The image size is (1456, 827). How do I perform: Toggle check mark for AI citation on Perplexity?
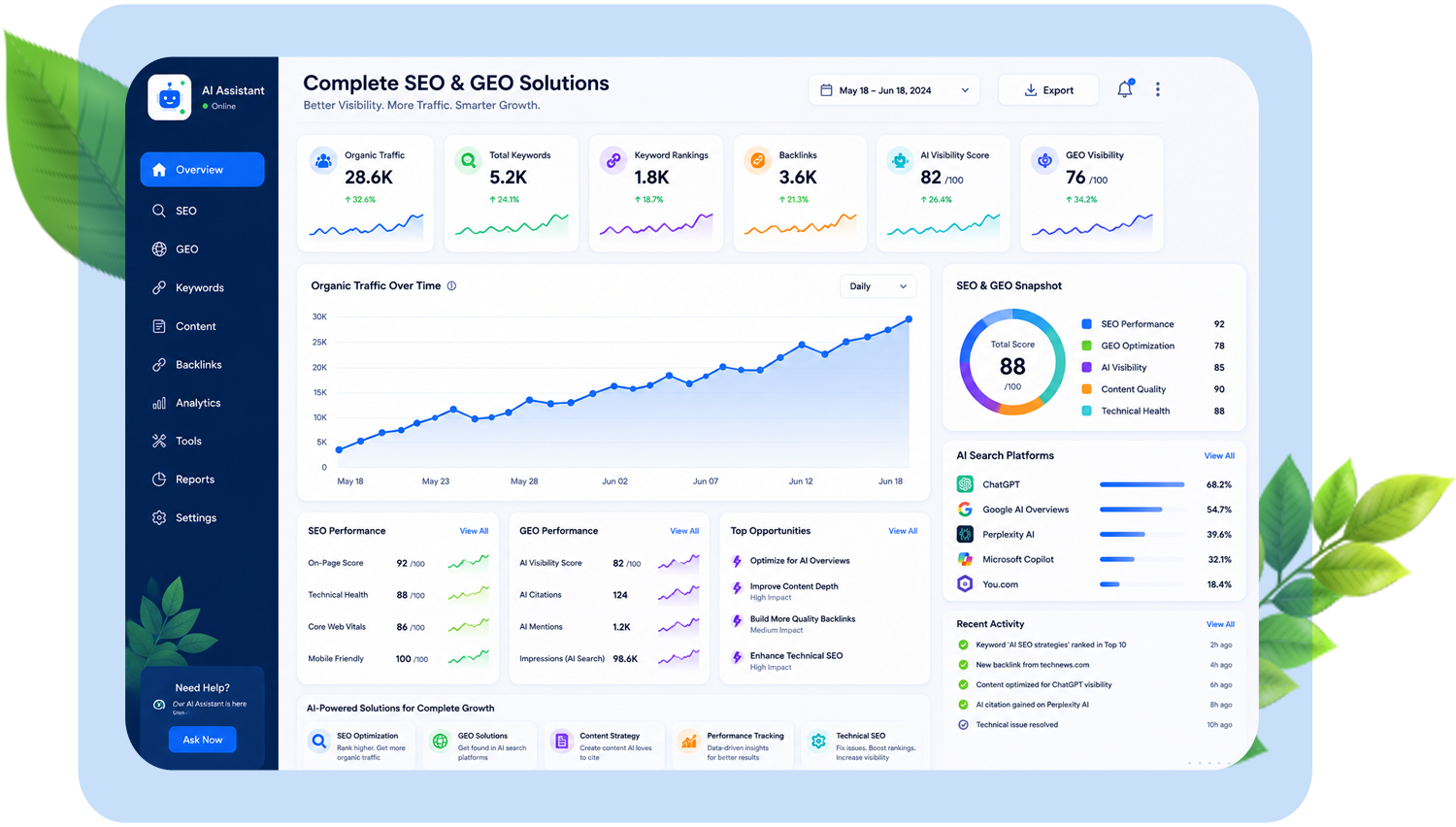pos(963,705)
